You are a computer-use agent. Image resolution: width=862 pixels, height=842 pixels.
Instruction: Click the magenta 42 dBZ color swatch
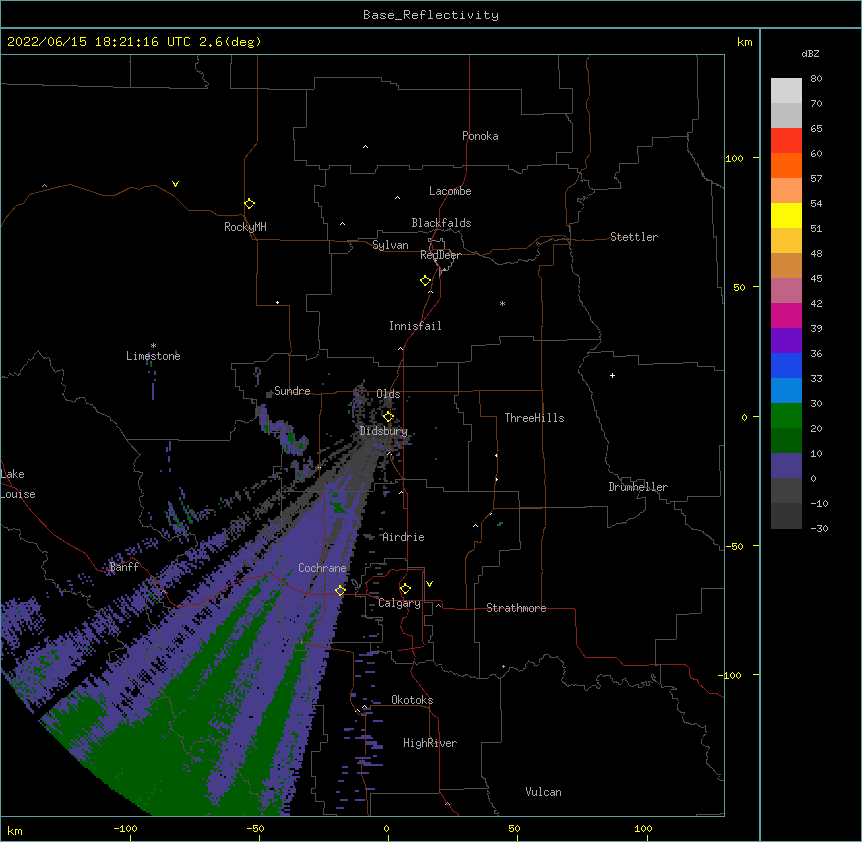[x=786, y=315]
